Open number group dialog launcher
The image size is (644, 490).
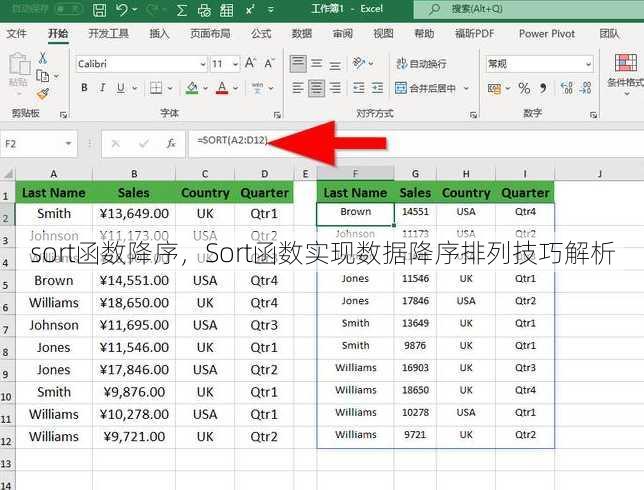coord(593,115)
